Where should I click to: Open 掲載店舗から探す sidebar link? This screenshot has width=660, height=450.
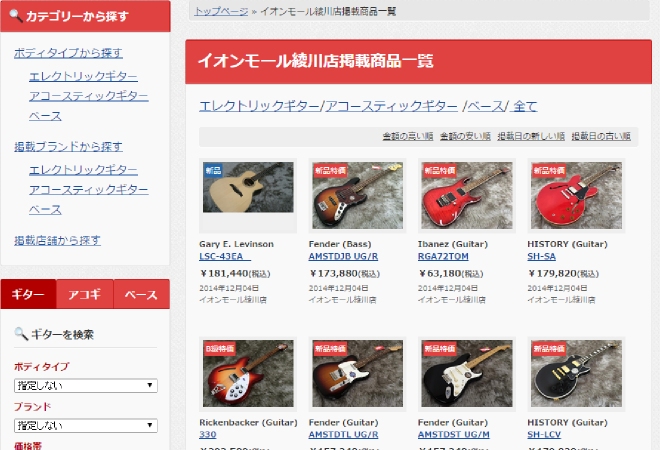coord(57,240)
